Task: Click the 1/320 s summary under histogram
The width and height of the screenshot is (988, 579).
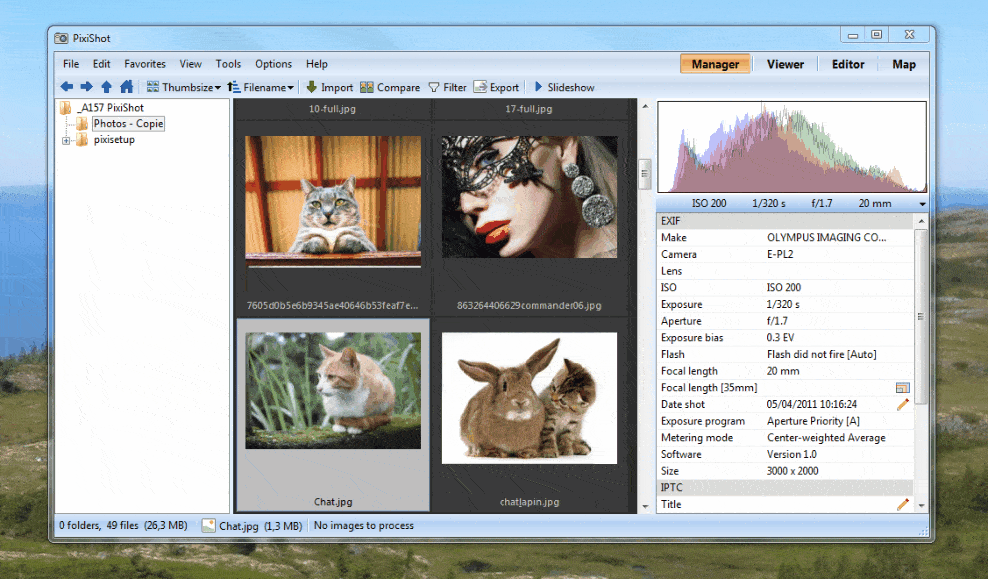Action: click(x=769, y=204)
